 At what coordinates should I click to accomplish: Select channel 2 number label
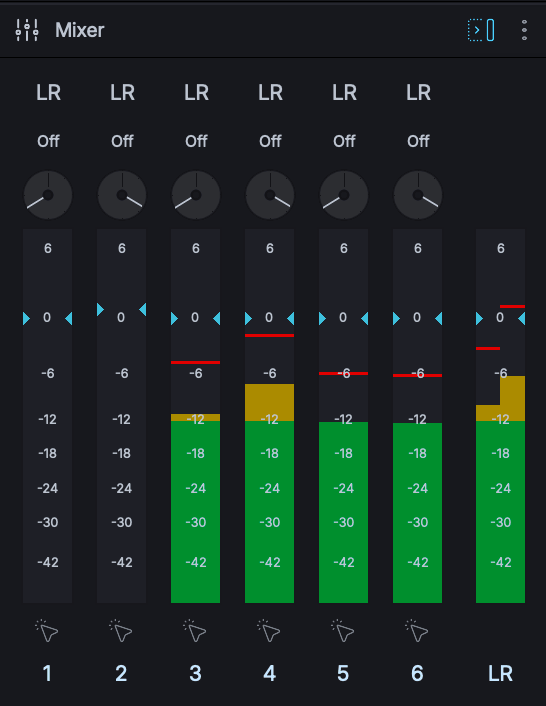(x=121, y=674)
